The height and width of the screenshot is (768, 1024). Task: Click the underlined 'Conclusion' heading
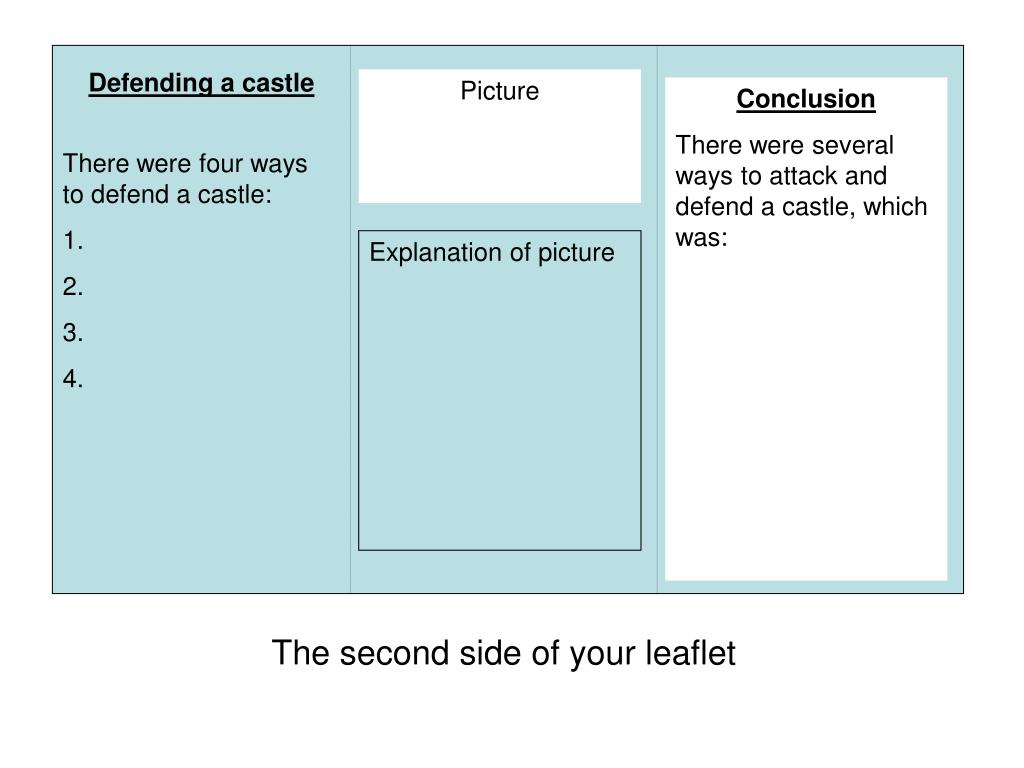[806, 99]
